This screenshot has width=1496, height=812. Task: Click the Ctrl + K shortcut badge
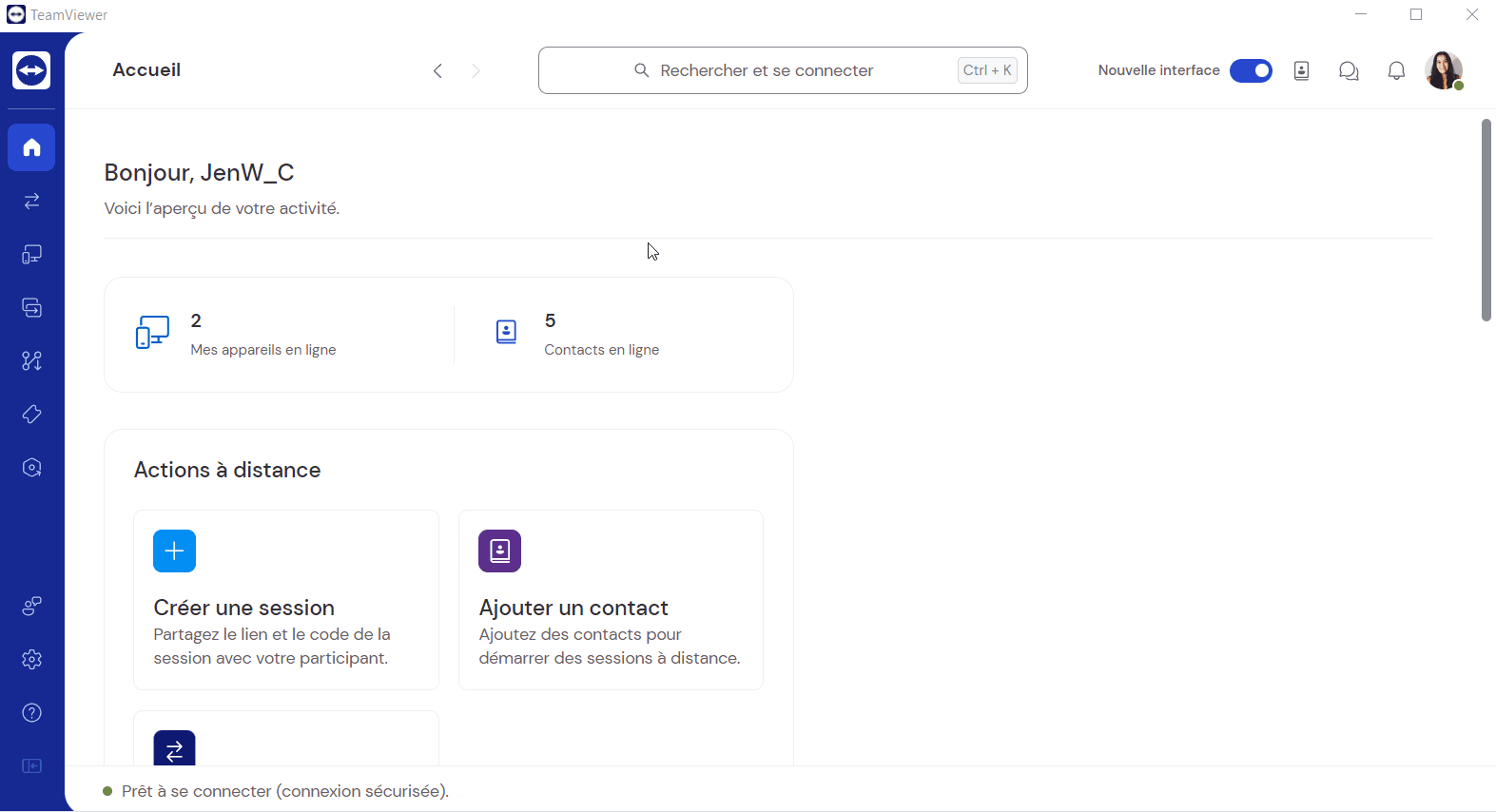[x=987, y=70]
